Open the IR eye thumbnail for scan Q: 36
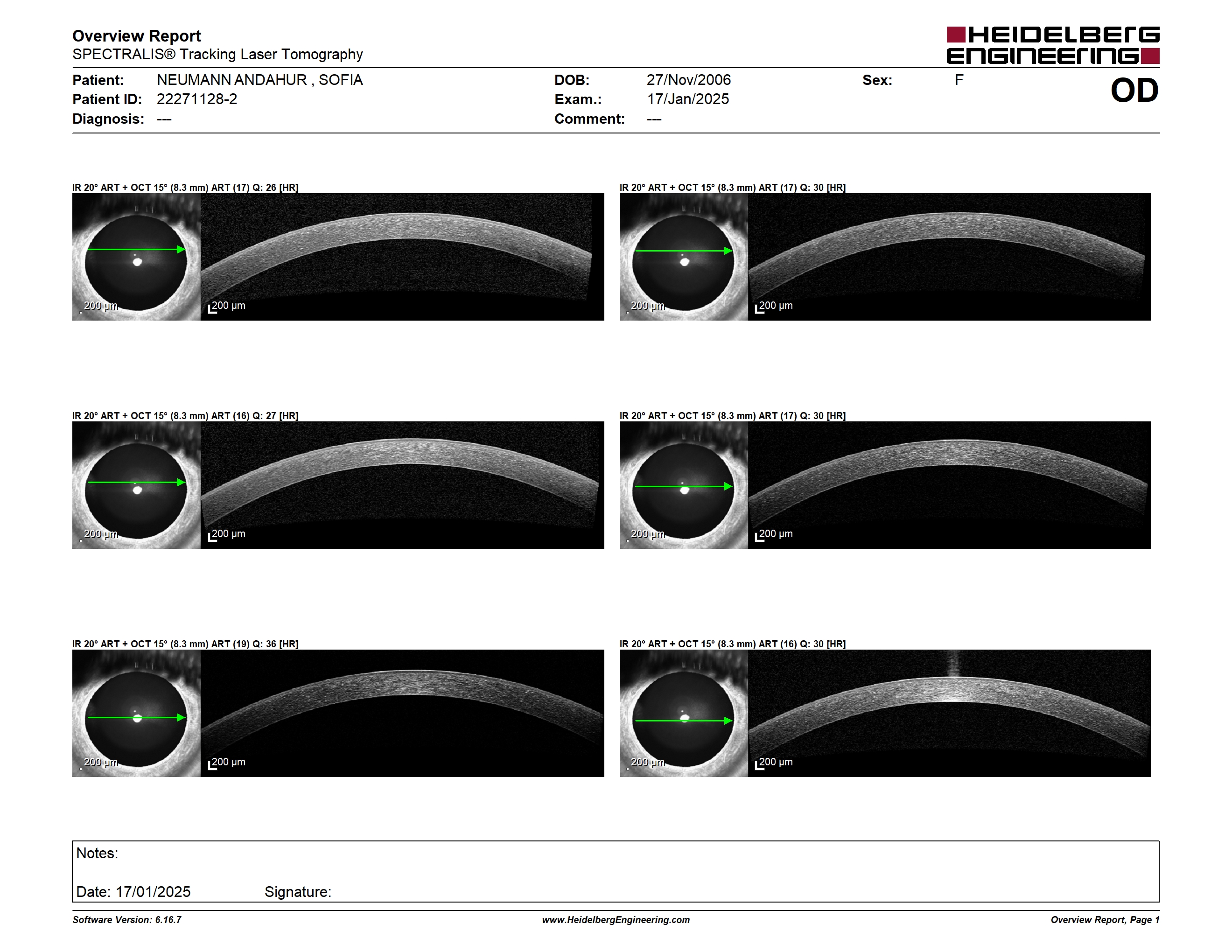Image resolution: width=1232 pixels, height=952 pixels. point(137,714)
